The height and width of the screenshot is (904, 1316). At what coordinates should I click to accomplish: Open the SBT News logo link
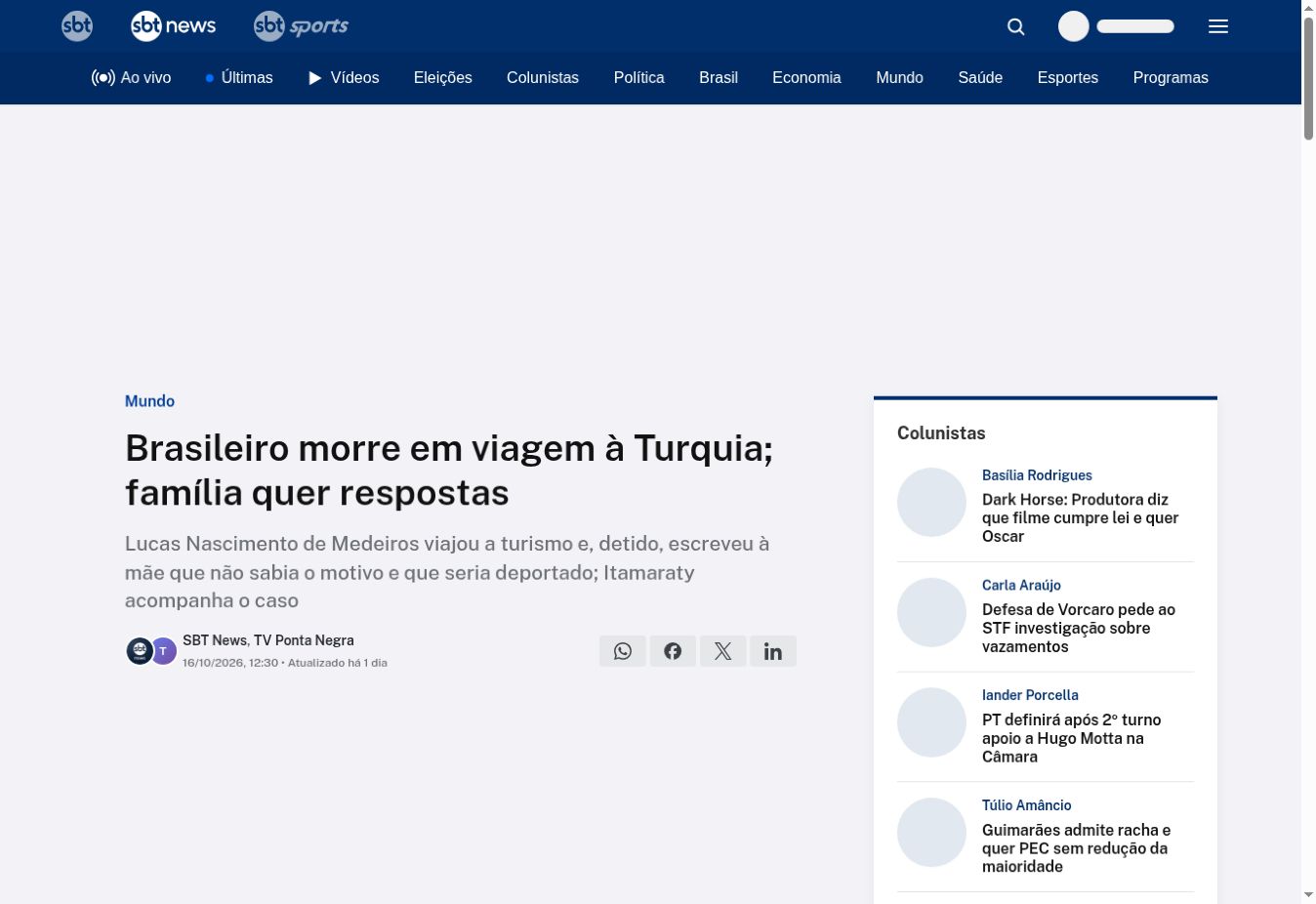[174, 26]
